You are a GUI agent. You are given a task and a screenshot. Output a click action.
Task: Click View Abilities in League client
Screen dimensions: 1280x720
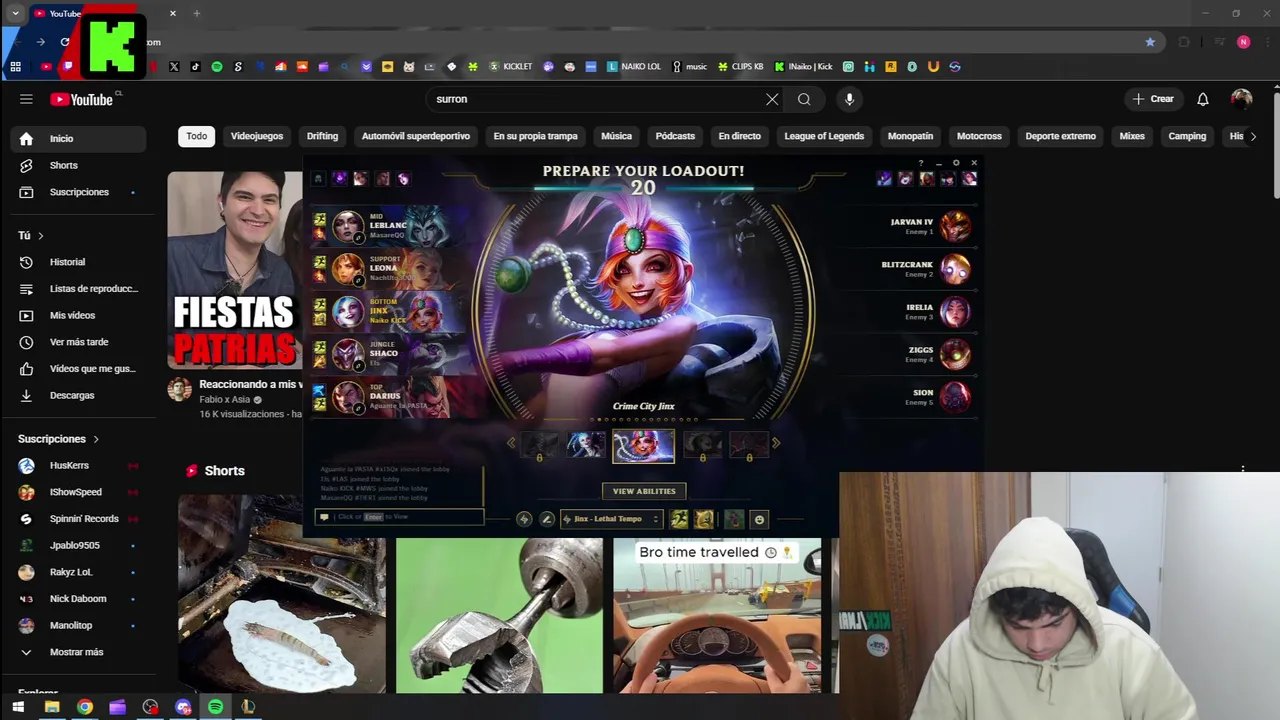point(644,491)
